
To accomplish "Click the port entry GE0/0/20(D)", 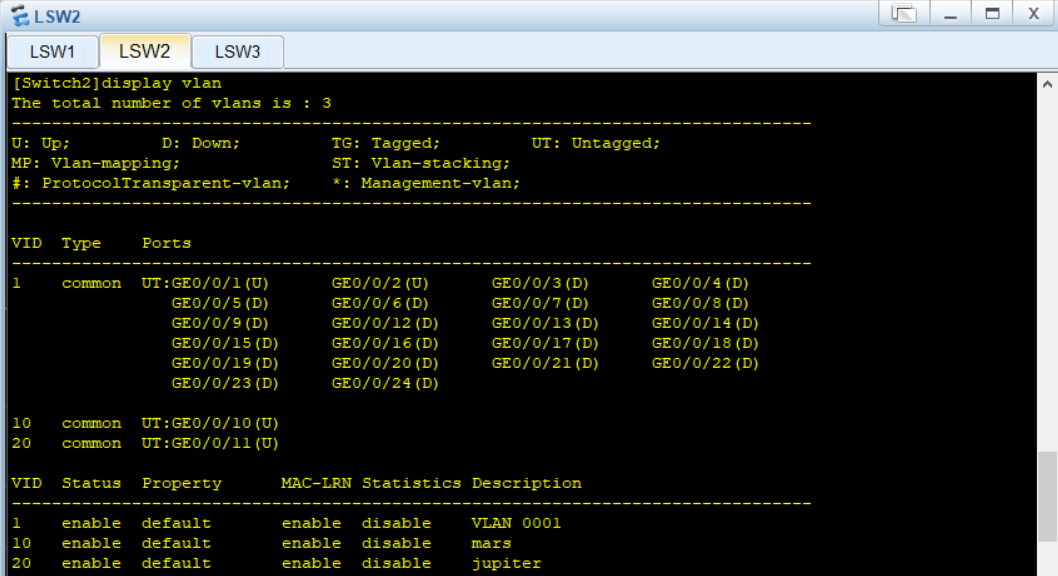I will pos(385,364).
